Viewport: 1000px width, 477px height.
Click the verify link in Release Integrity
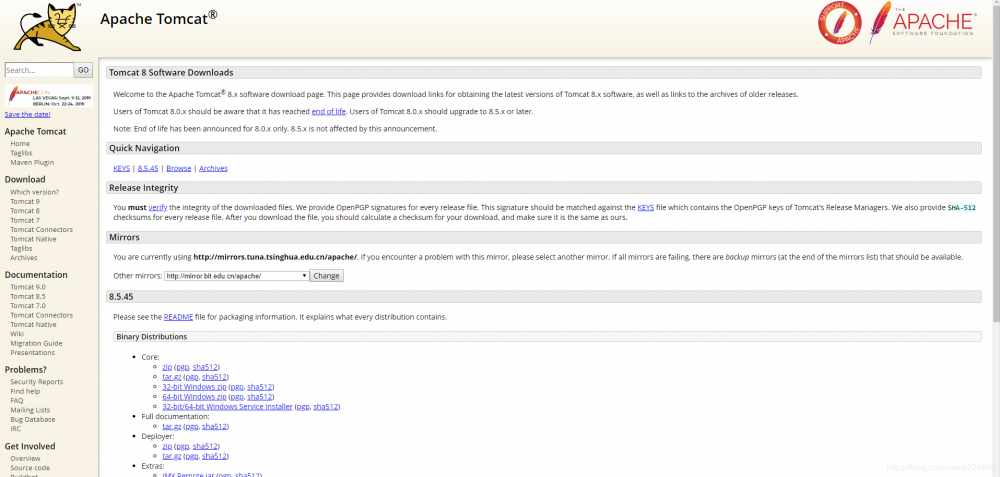(x=157, y=208)
